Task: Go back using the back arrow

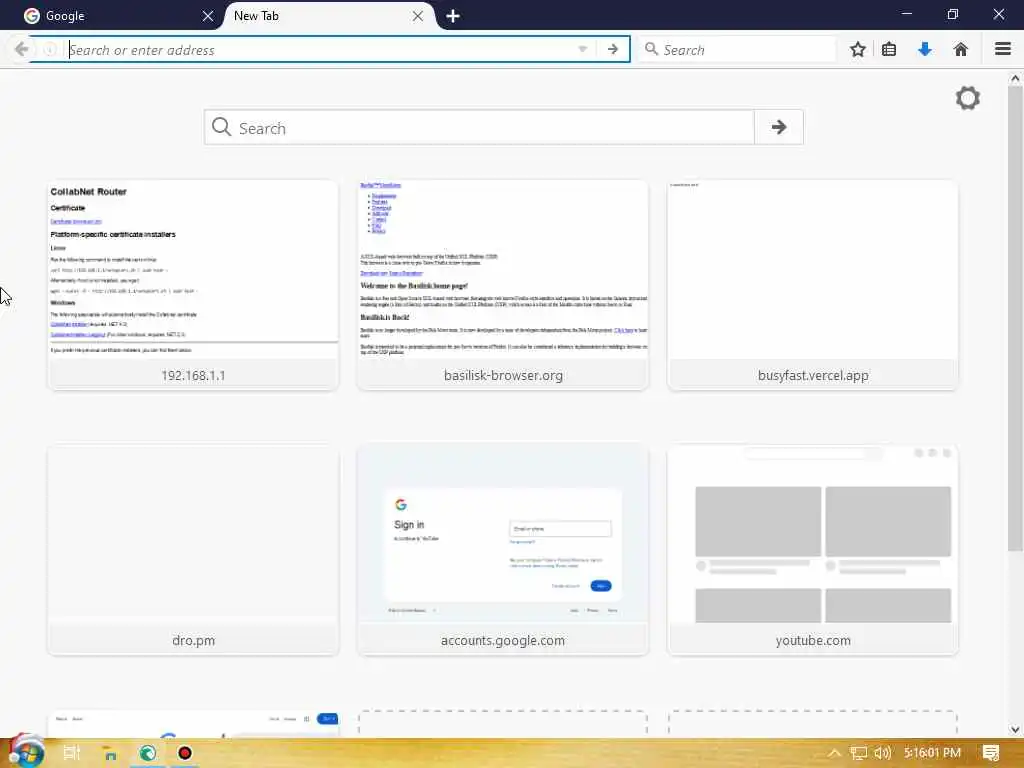Action: point(21,49)
